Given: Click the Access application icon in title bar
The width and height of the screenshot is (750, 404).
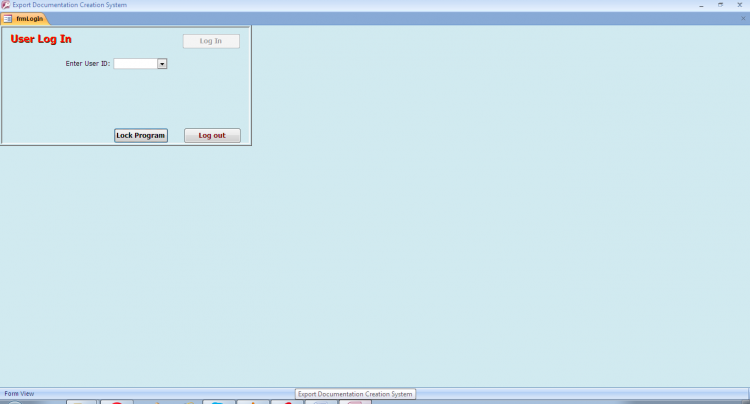Looking at the screenshot, I should [5, 5].
